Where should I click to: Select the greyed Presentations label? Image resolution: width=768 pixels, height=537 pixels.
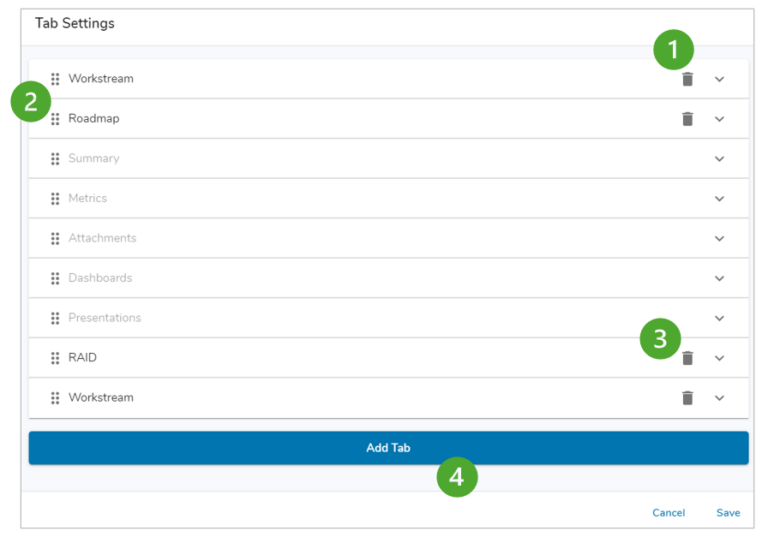104,317
